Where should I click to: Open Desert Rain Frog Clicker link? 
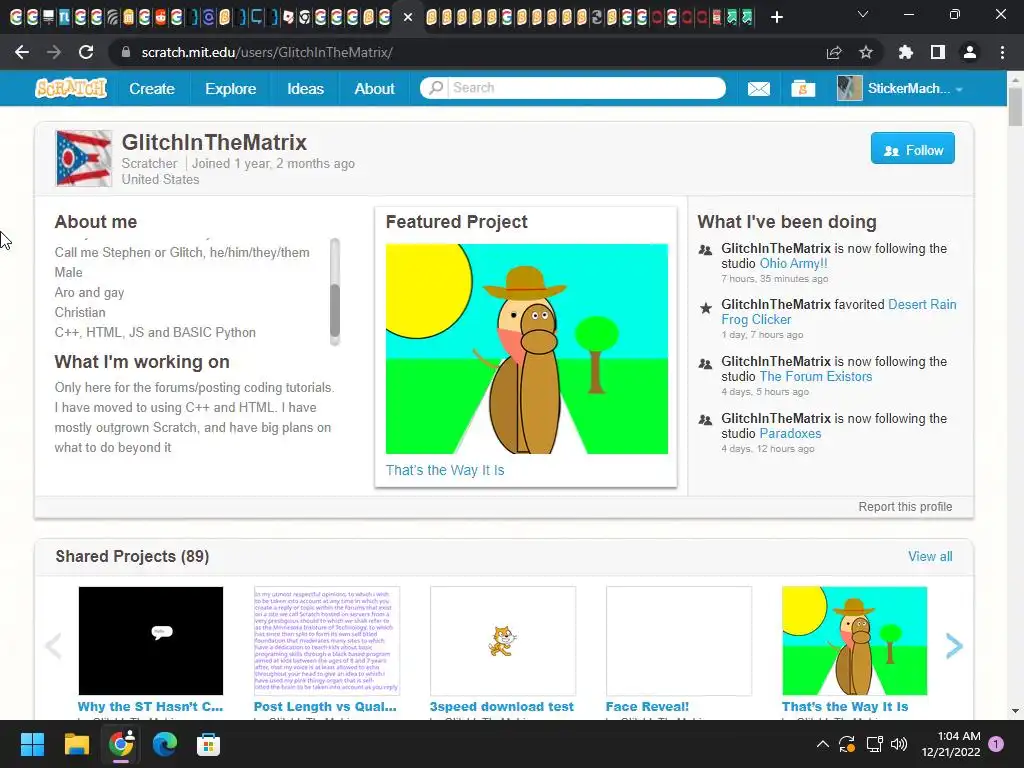coord(839,312)
